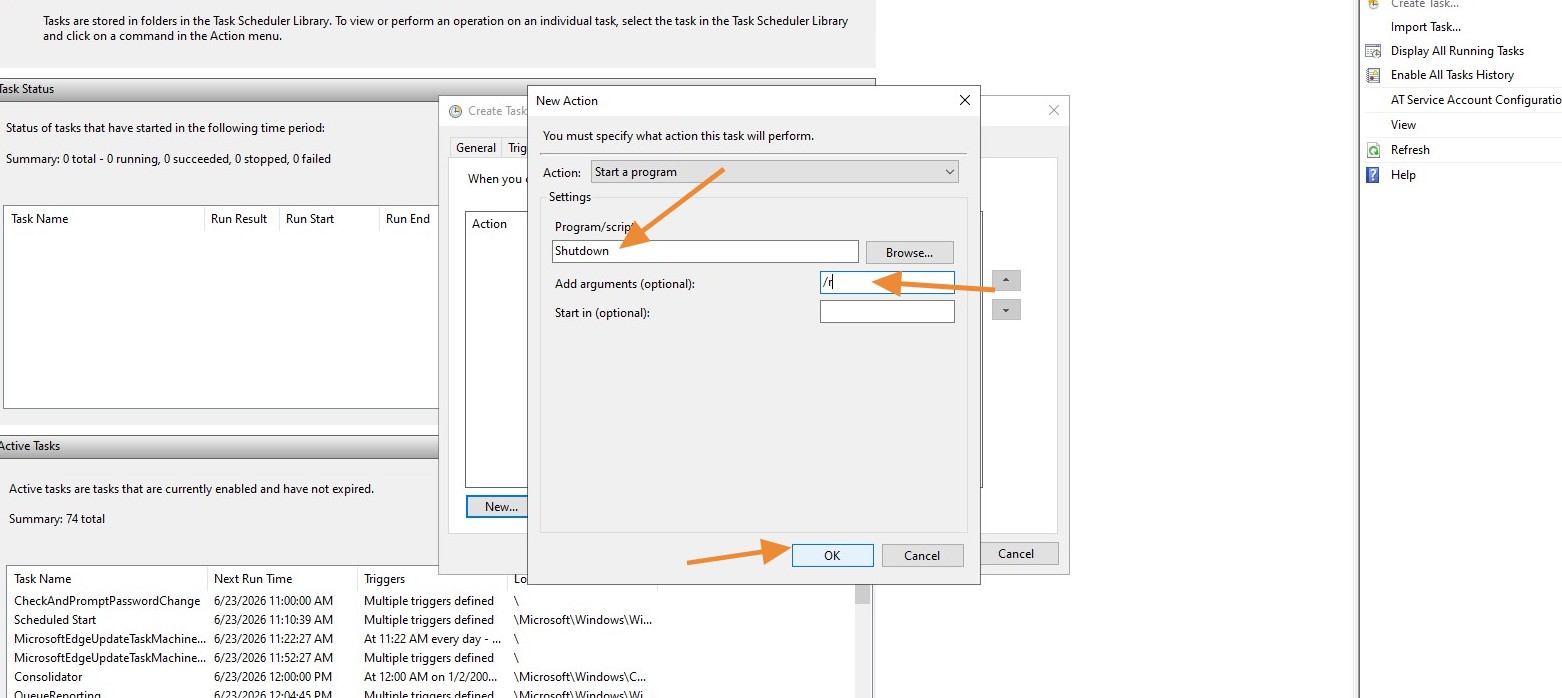Click the Start in (optional) field

[x=887, y=312]
